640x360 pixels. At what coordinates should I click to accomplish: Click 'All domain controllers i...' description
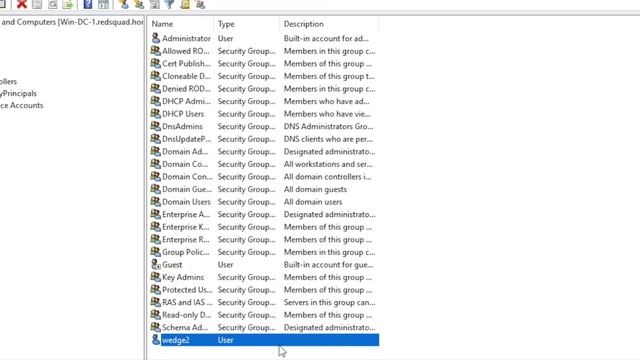[x=327, y=177]
